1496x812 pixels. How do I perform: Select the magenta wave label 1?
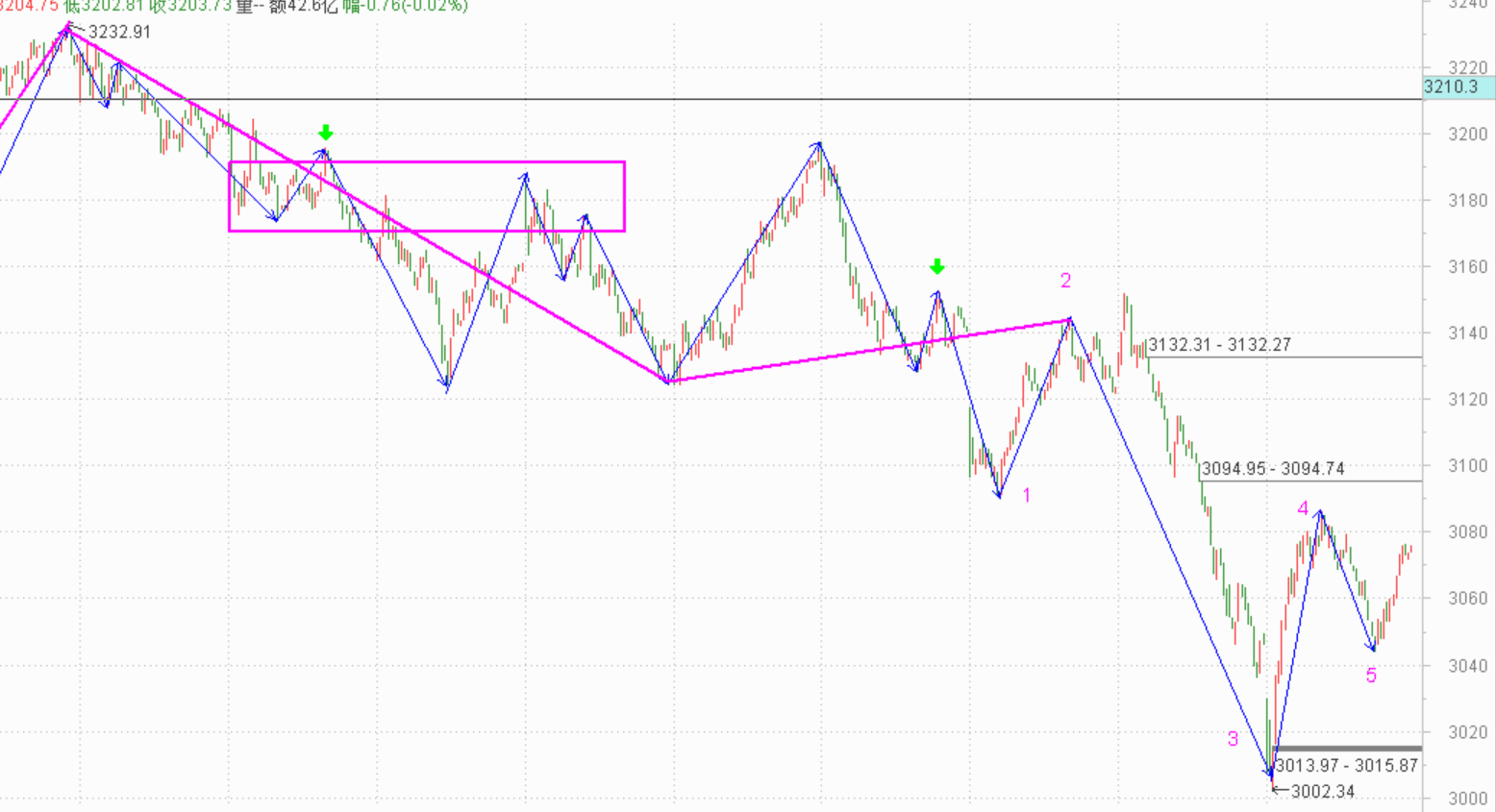pos(1027,496)
